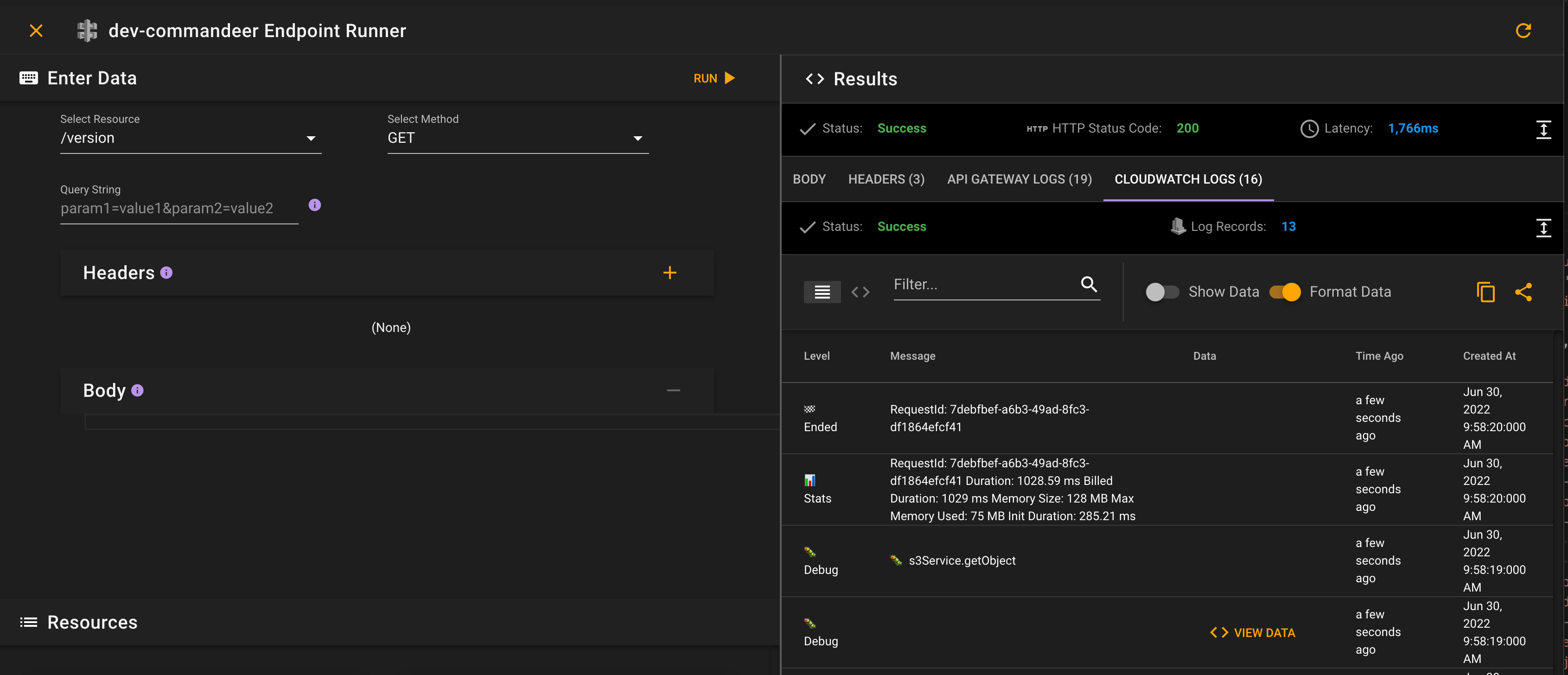The width and height of the screenshot is (1568, 675).
Task: Open the API GATEWAY LOGS (19) tab
Action: (x=1019, y=179)
